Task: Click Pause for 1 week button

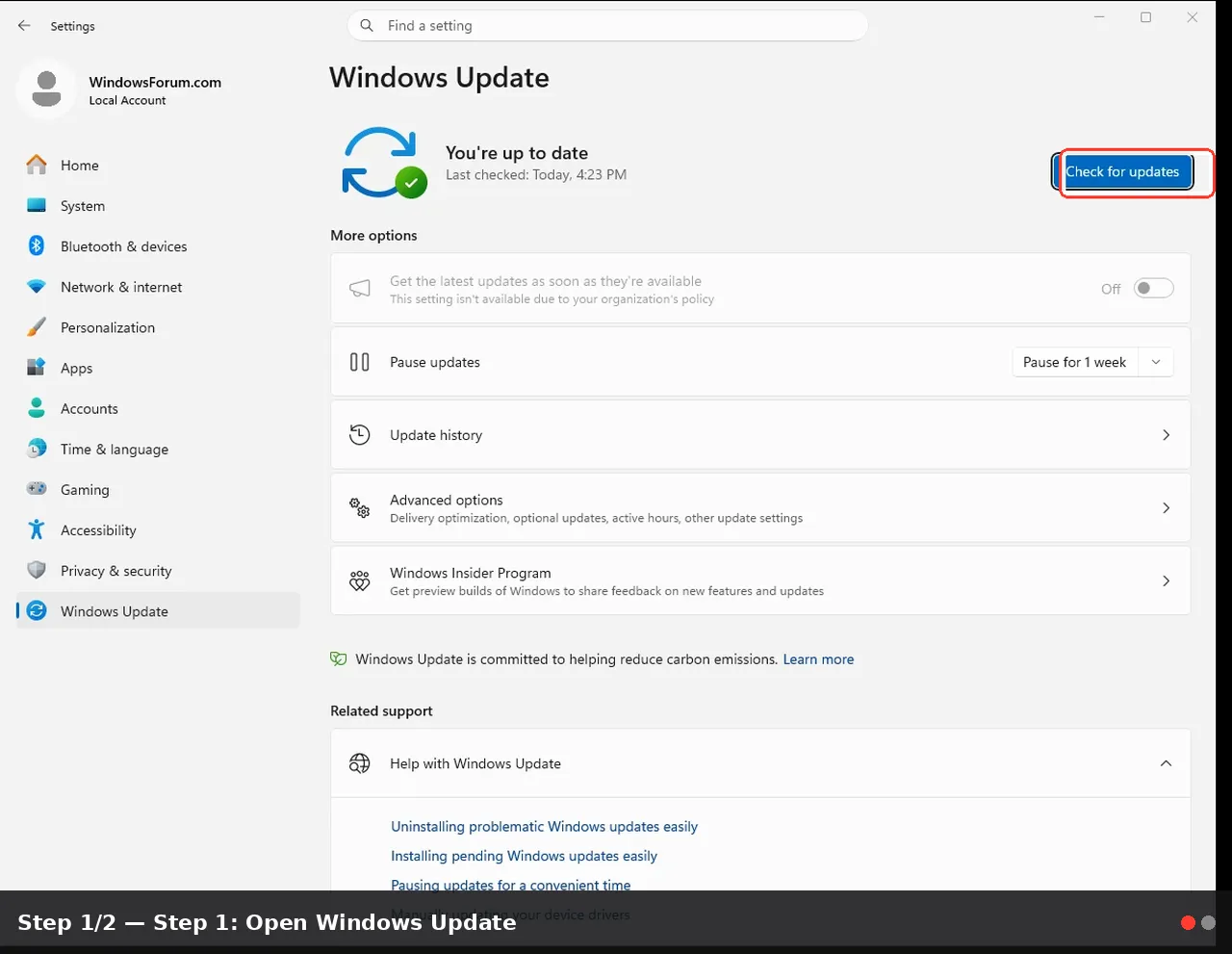Action: [1074, 362]
